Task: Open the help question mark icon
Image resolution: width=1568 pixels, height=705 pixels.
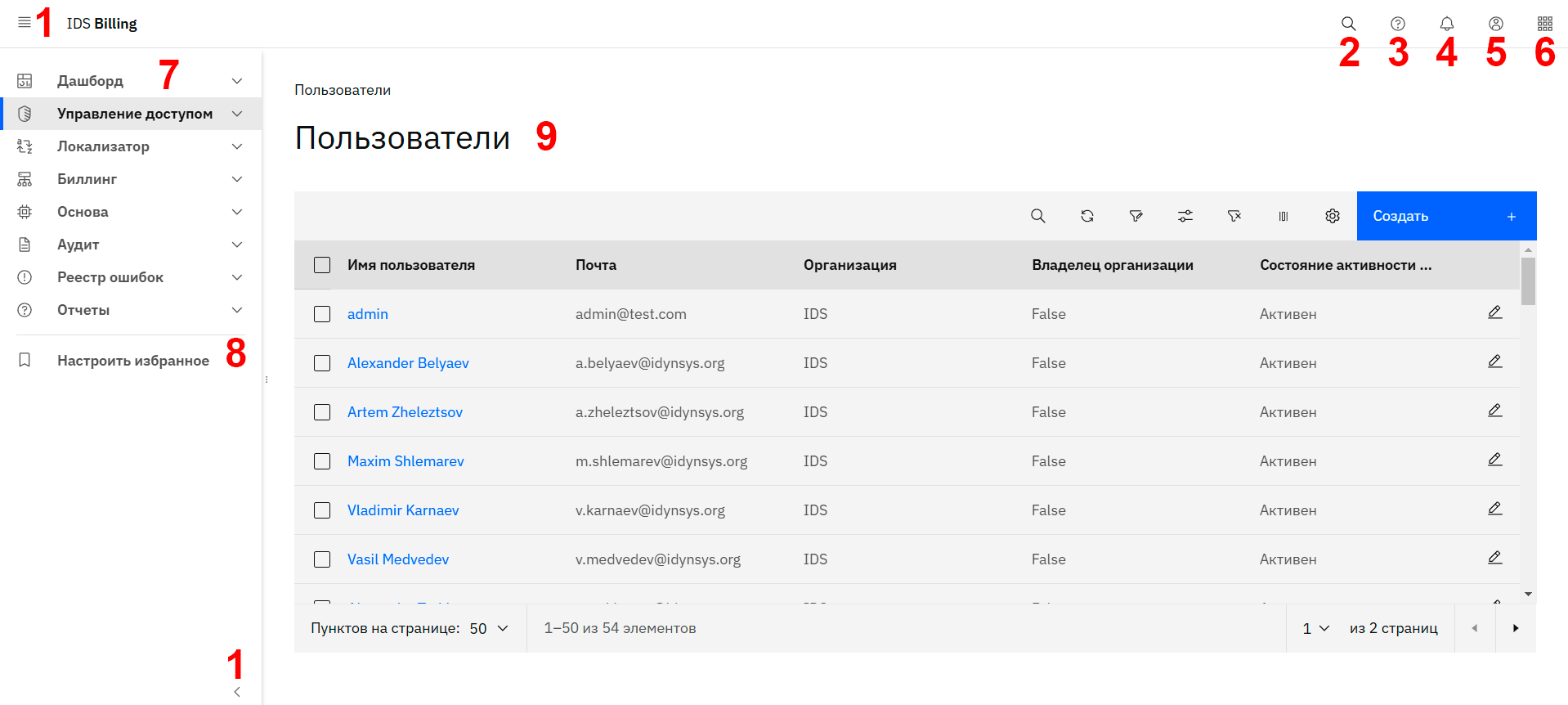Action: point(1397,24)
